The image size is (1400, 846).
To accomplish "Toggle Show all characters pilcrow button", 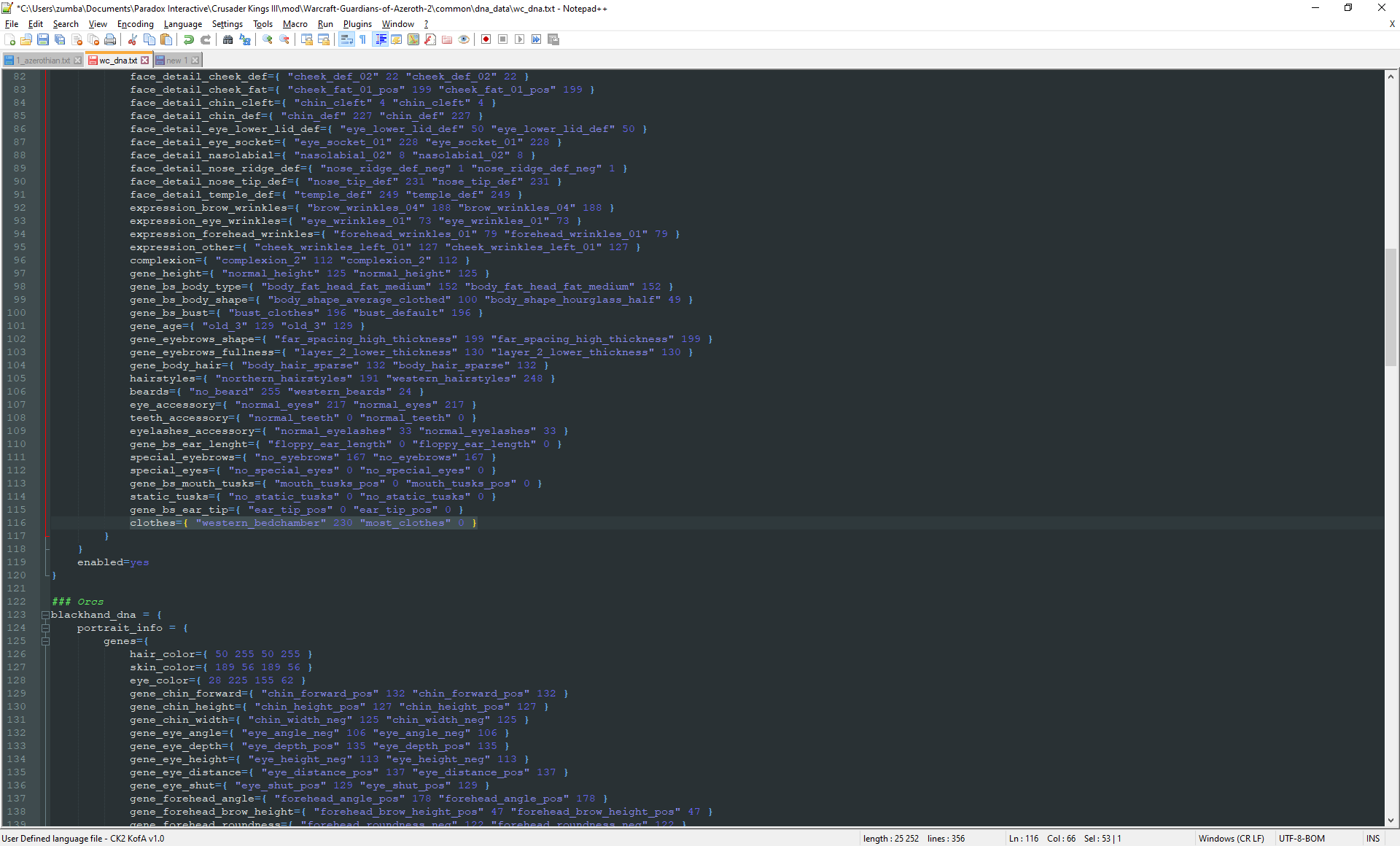I will click(363, 39).
